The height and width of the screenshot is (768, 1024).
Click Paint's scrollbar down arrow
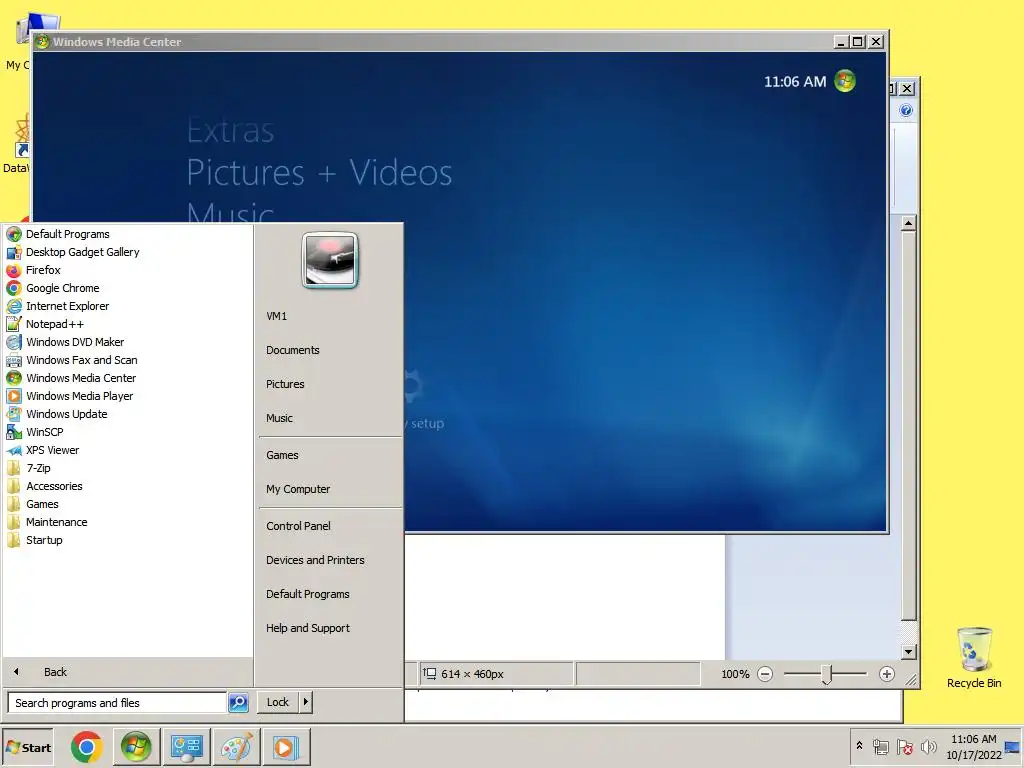point(908,652)
